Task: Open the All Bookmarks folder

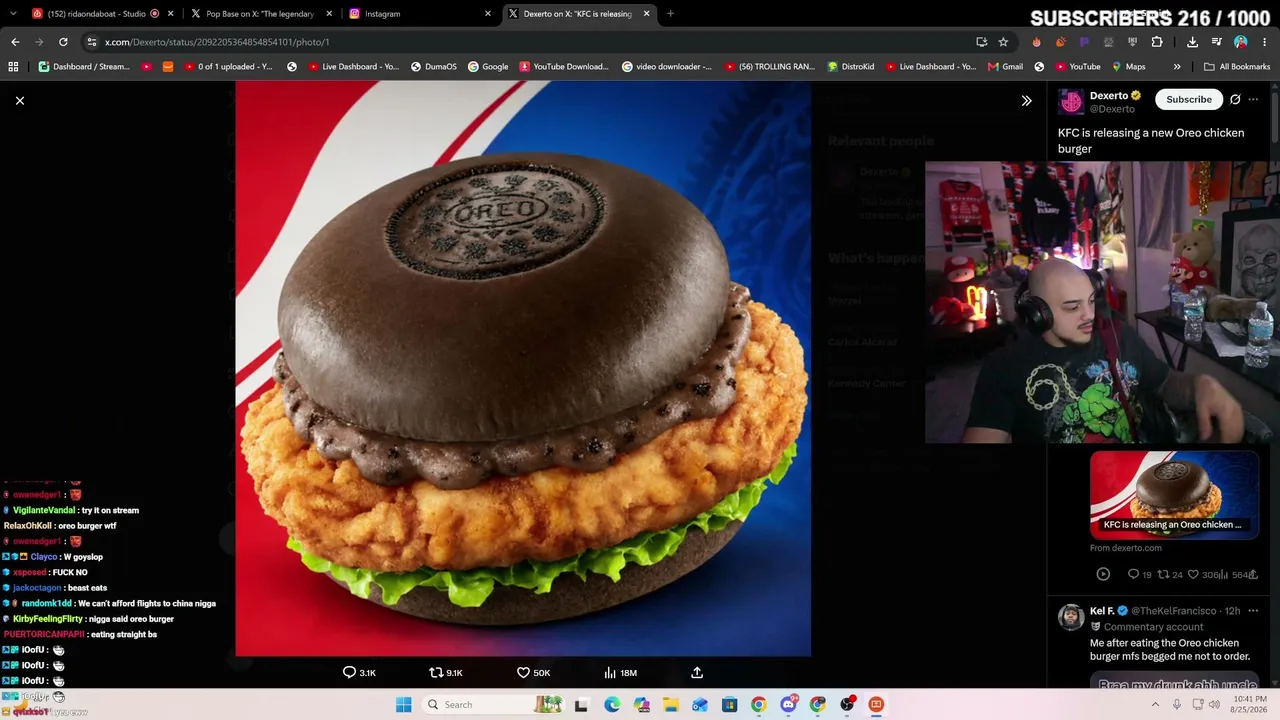Action: 1237,67
